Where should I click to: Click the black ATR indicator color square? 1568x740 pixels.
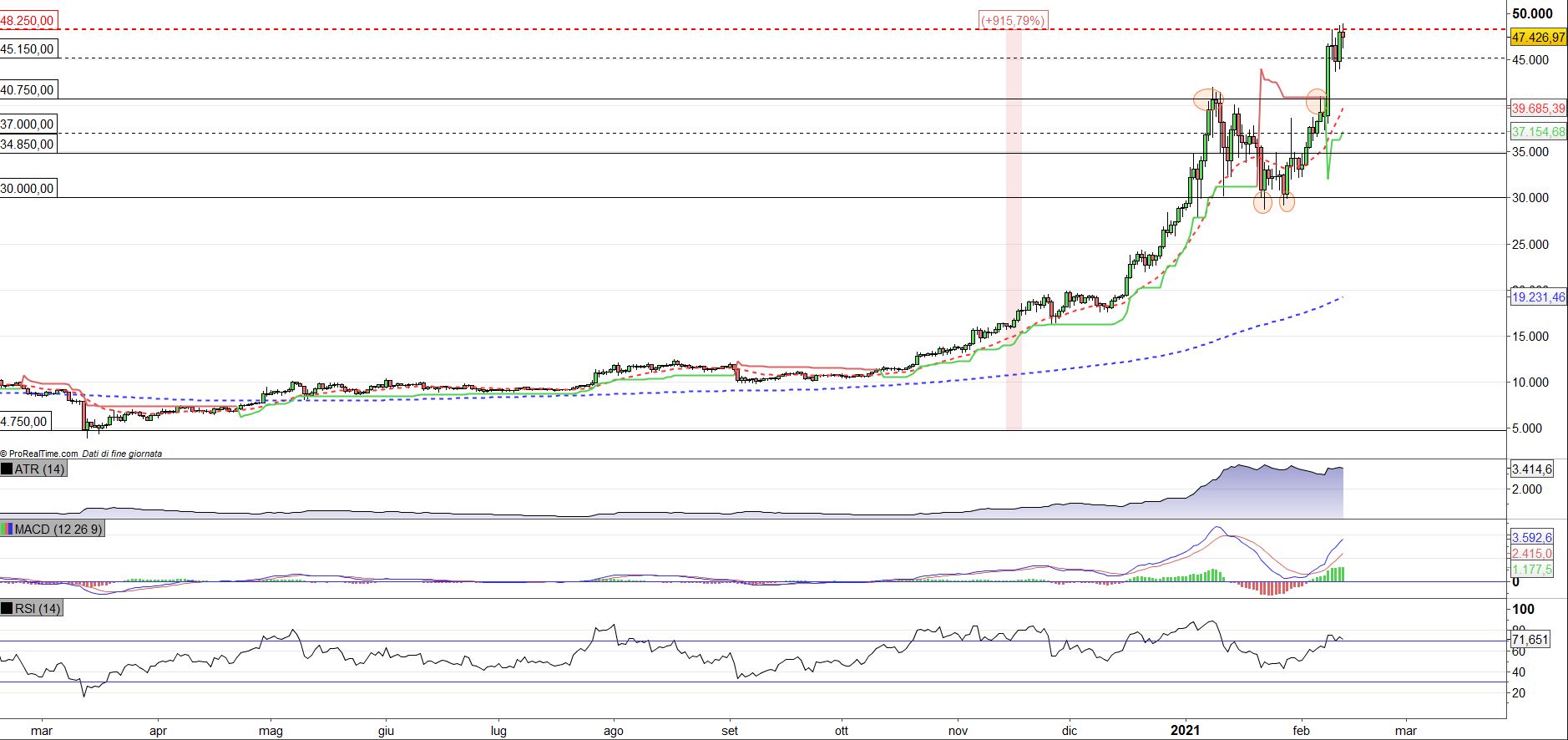pos(8,469)
